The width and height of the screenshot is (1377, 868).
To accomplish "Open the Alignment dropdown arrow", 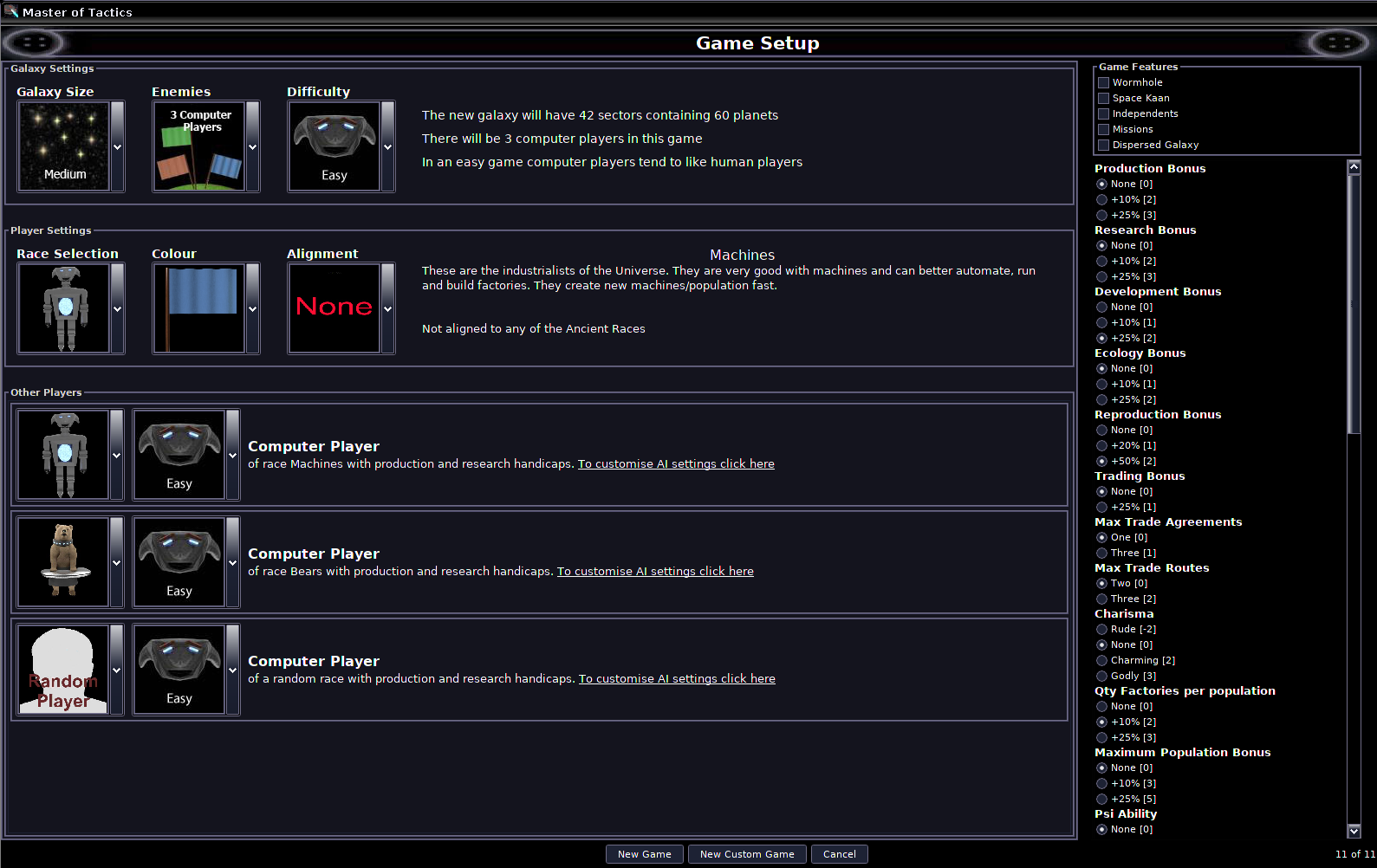I will click(x=388, y=308).
